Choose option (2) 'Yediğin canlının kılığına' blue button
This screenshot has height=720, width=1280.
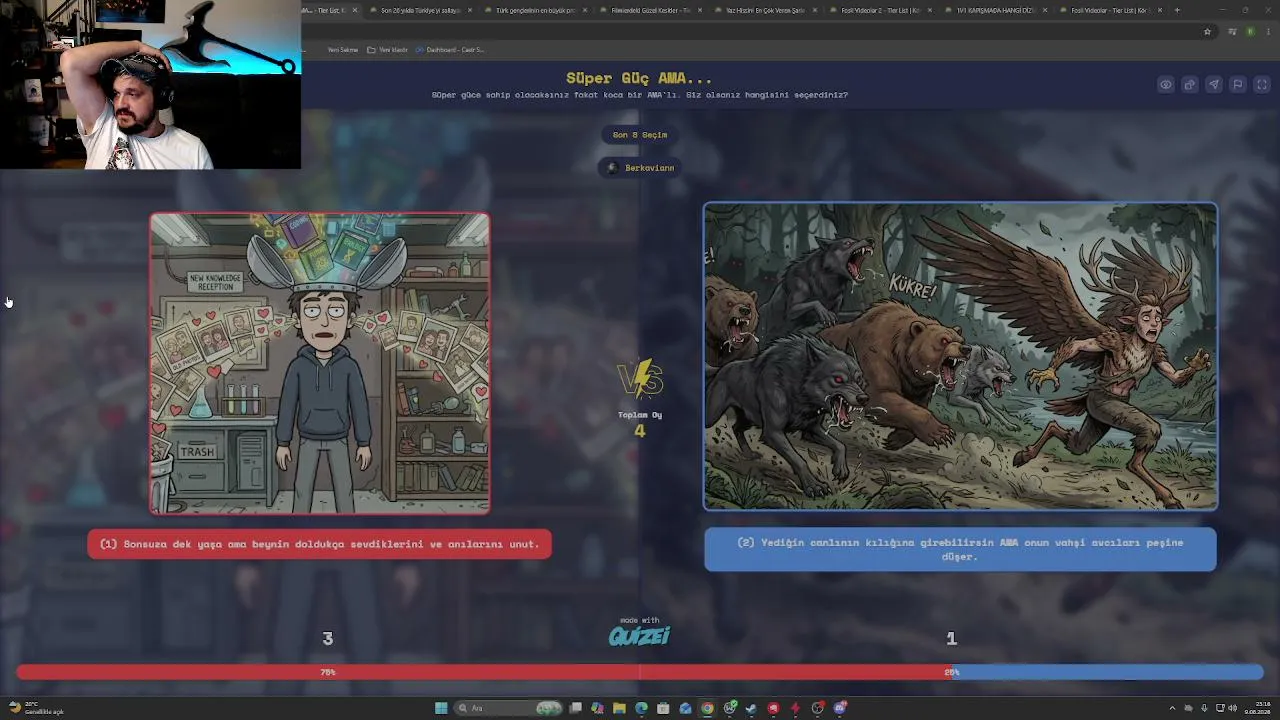point(960,550)
